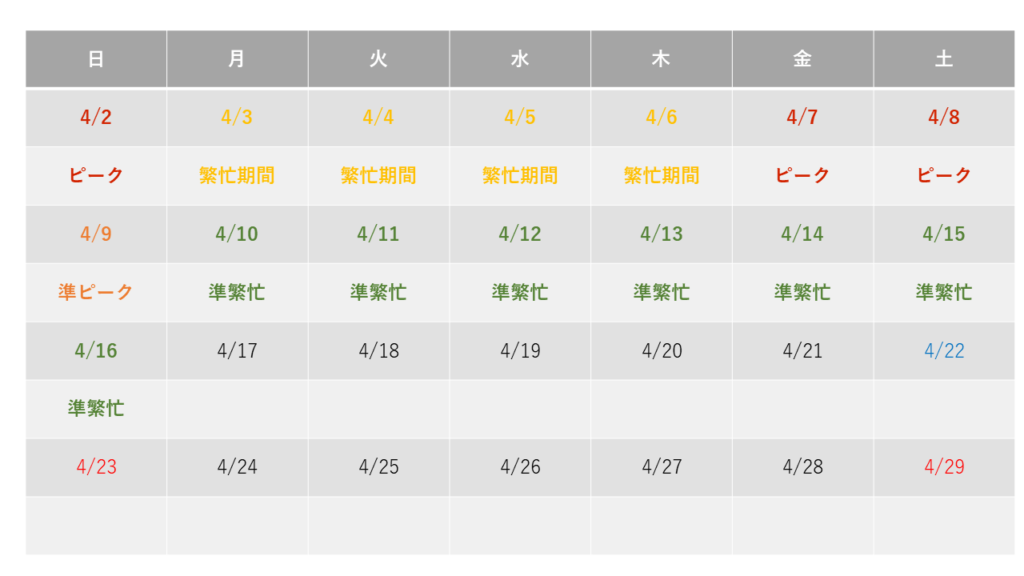Select the orange 4/9 date cell
This screenshot has width=1024, height=576.
96,234
